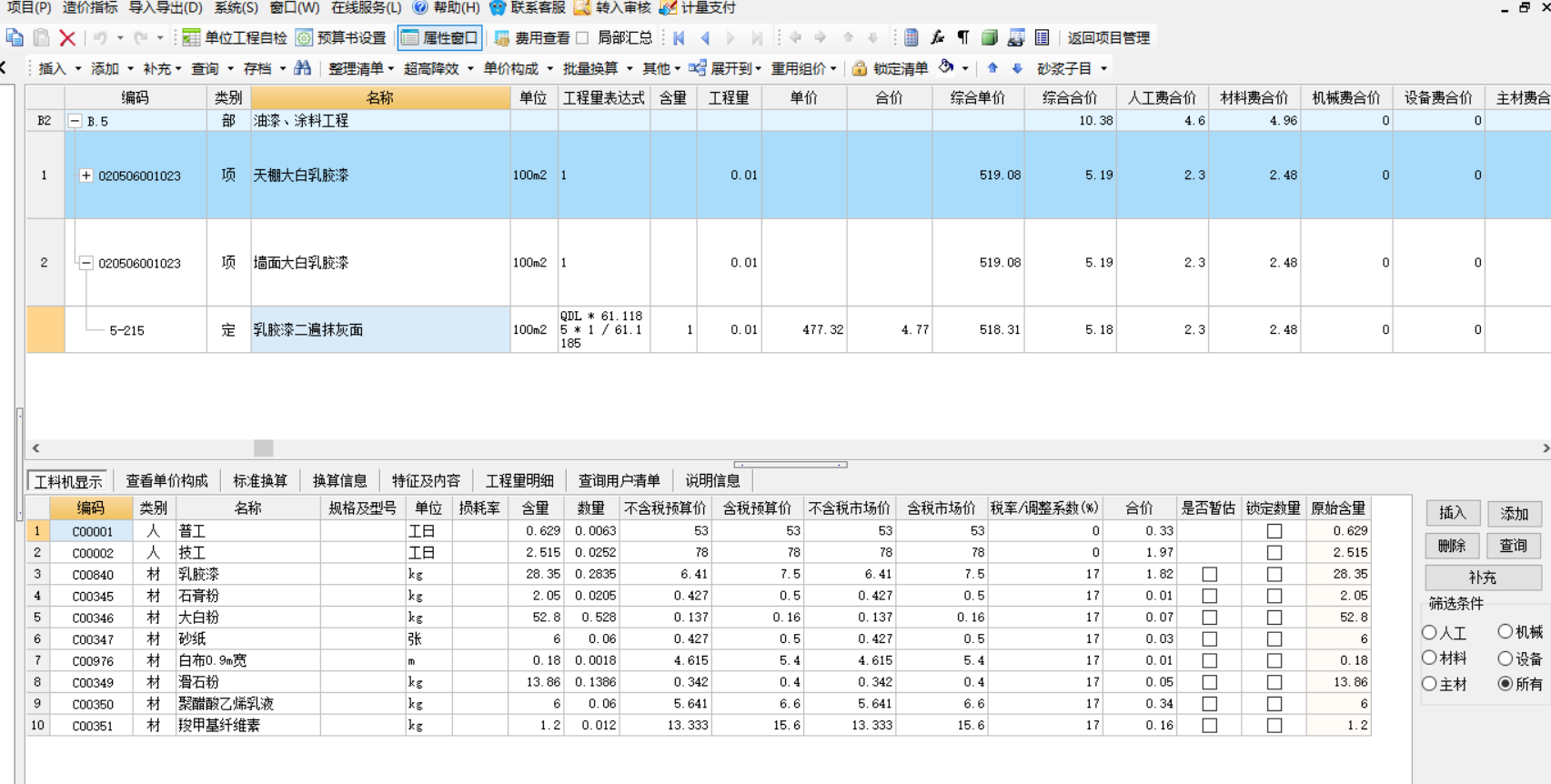Click the 计量支付 icon
The height and width of the screenshot is (784, 1551).
[x=668, y=7]
